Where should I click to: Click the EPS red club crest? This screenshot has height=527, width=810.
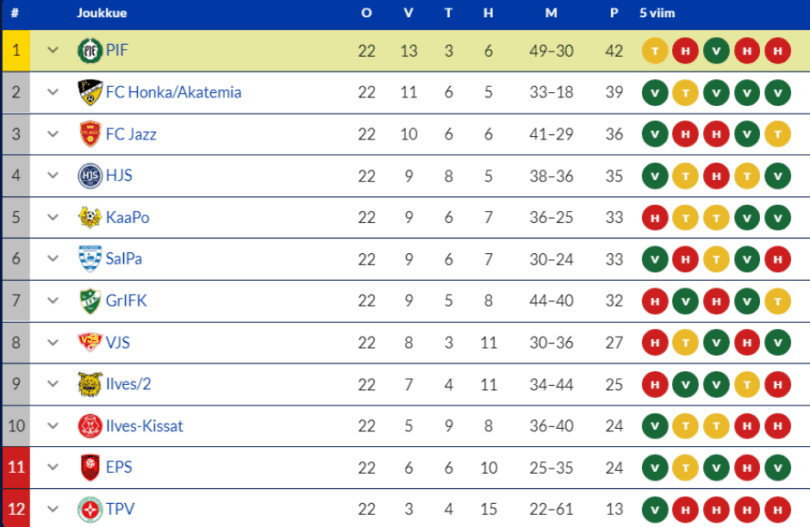[89, 467]
